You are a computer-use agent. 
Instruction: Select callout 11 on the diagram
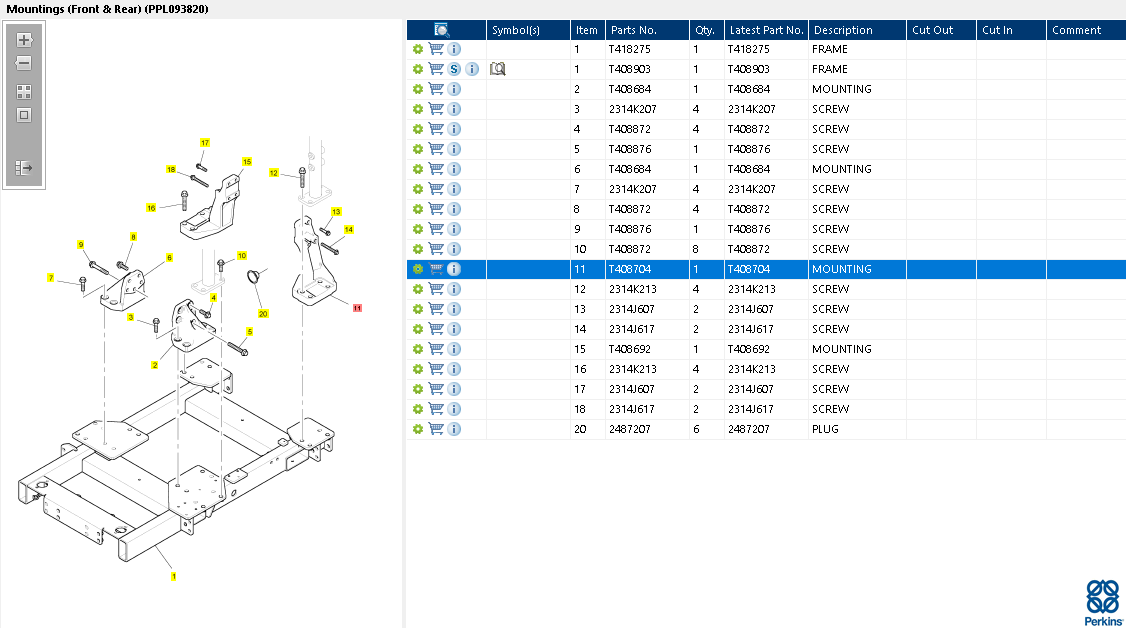pyautogui.click(x=357, y=308)
